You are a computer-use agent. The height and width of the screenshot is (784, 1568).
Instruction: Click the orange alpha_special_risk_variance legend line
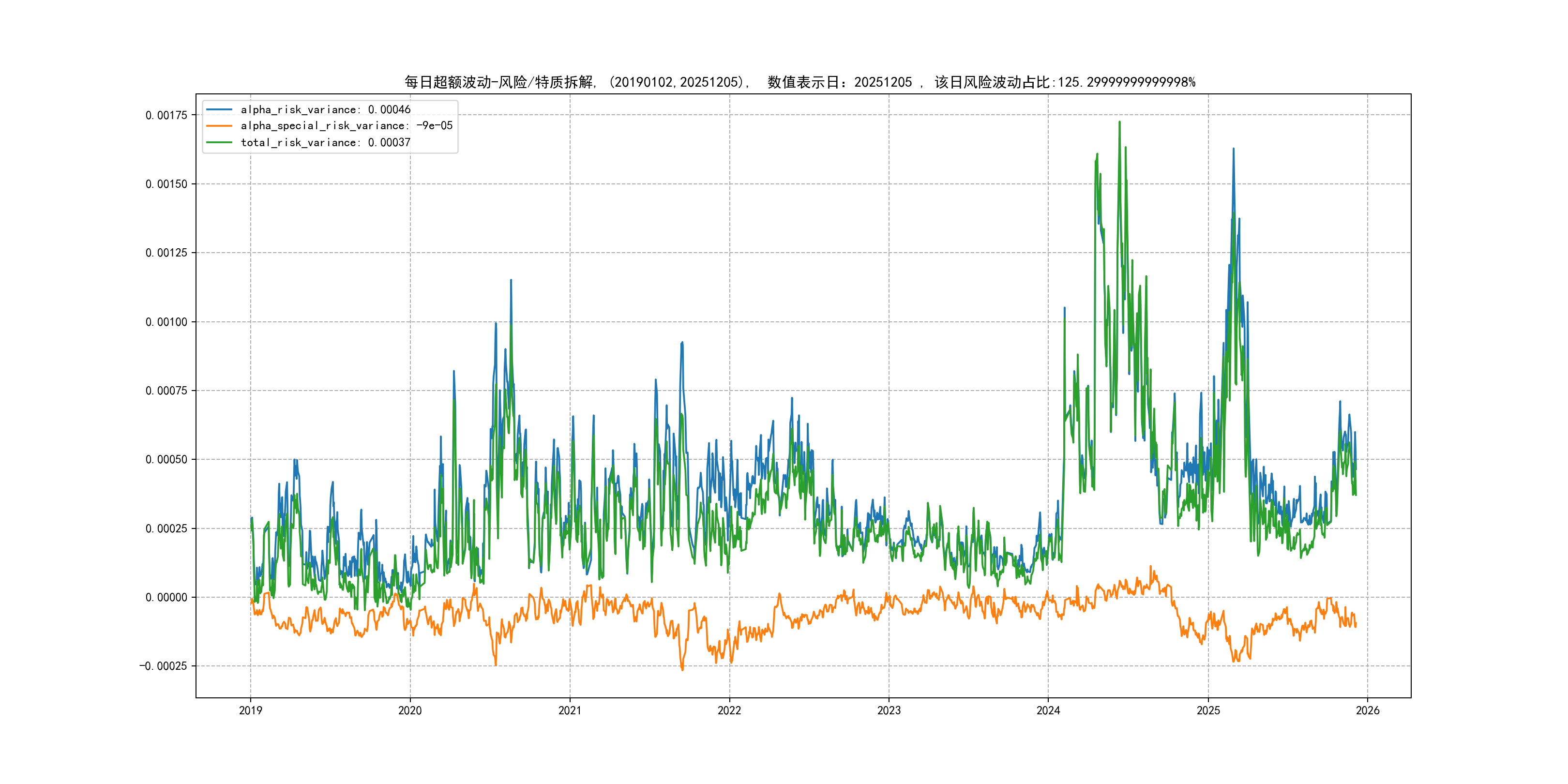[x=219, y=126]
